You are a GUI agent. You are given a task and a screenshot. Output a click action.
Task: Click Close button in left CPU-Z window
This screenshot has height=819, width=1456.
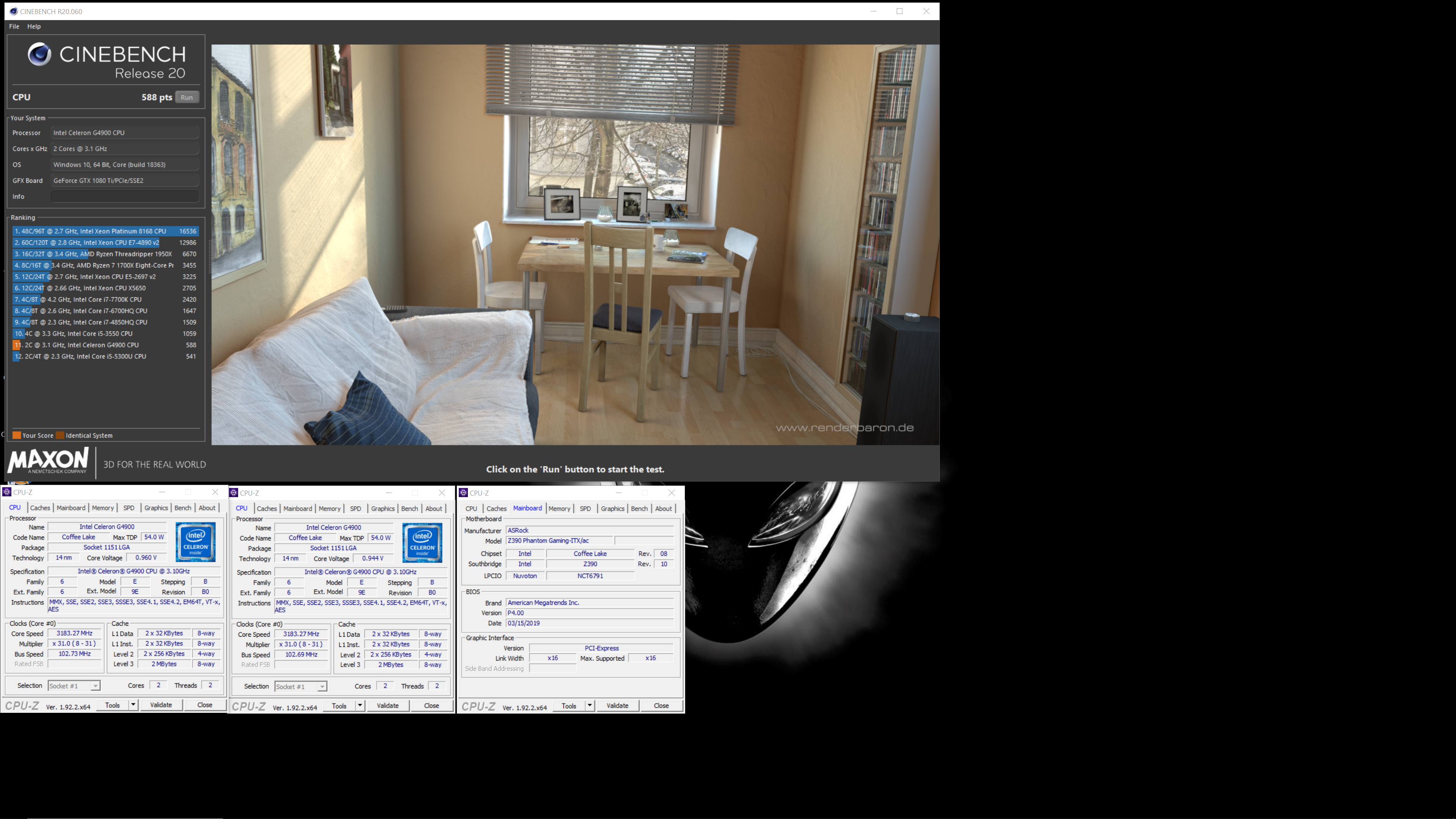(x=205, y=705)
